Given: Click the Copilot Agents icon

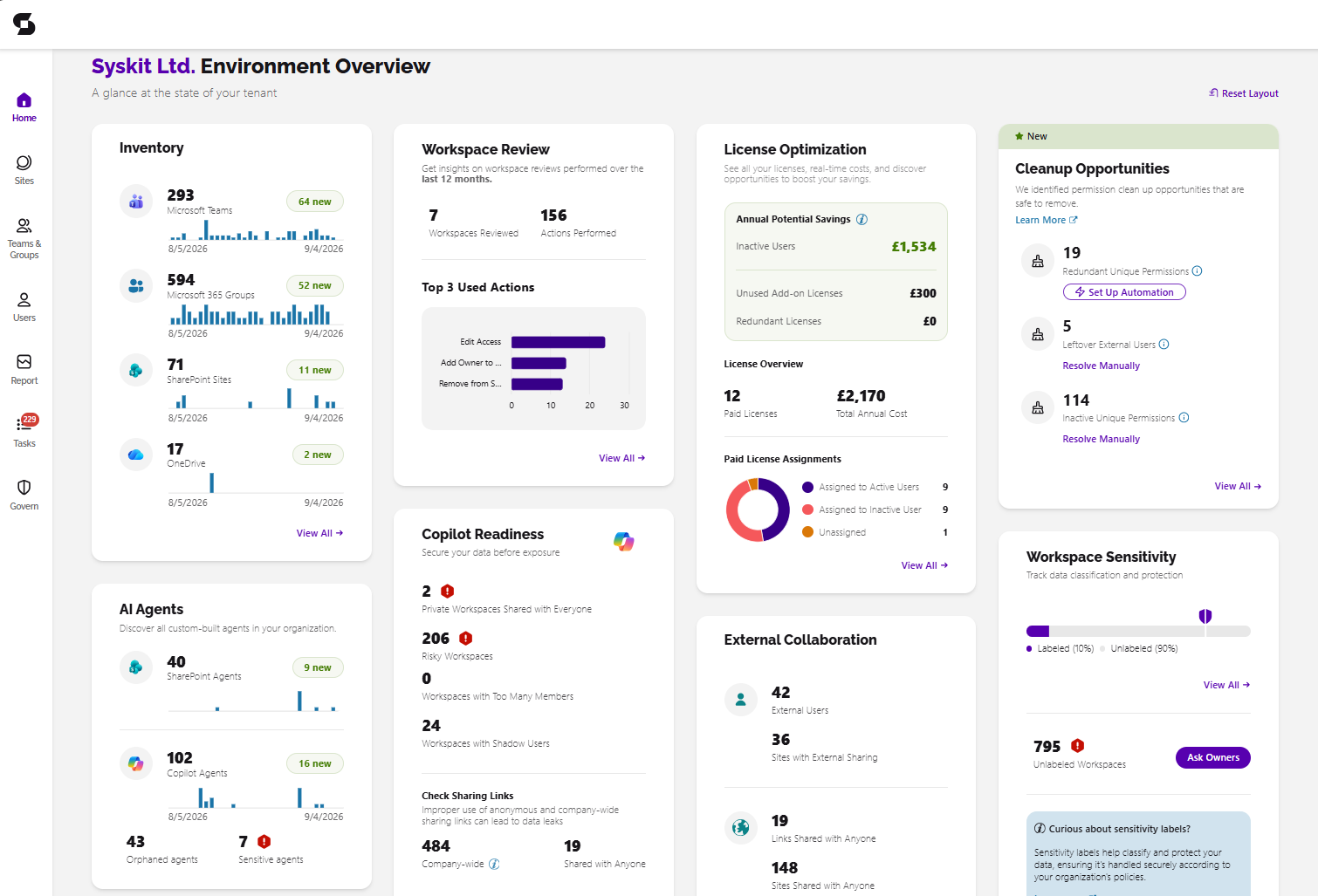Looking at the screenshot, I should point(136,763).
